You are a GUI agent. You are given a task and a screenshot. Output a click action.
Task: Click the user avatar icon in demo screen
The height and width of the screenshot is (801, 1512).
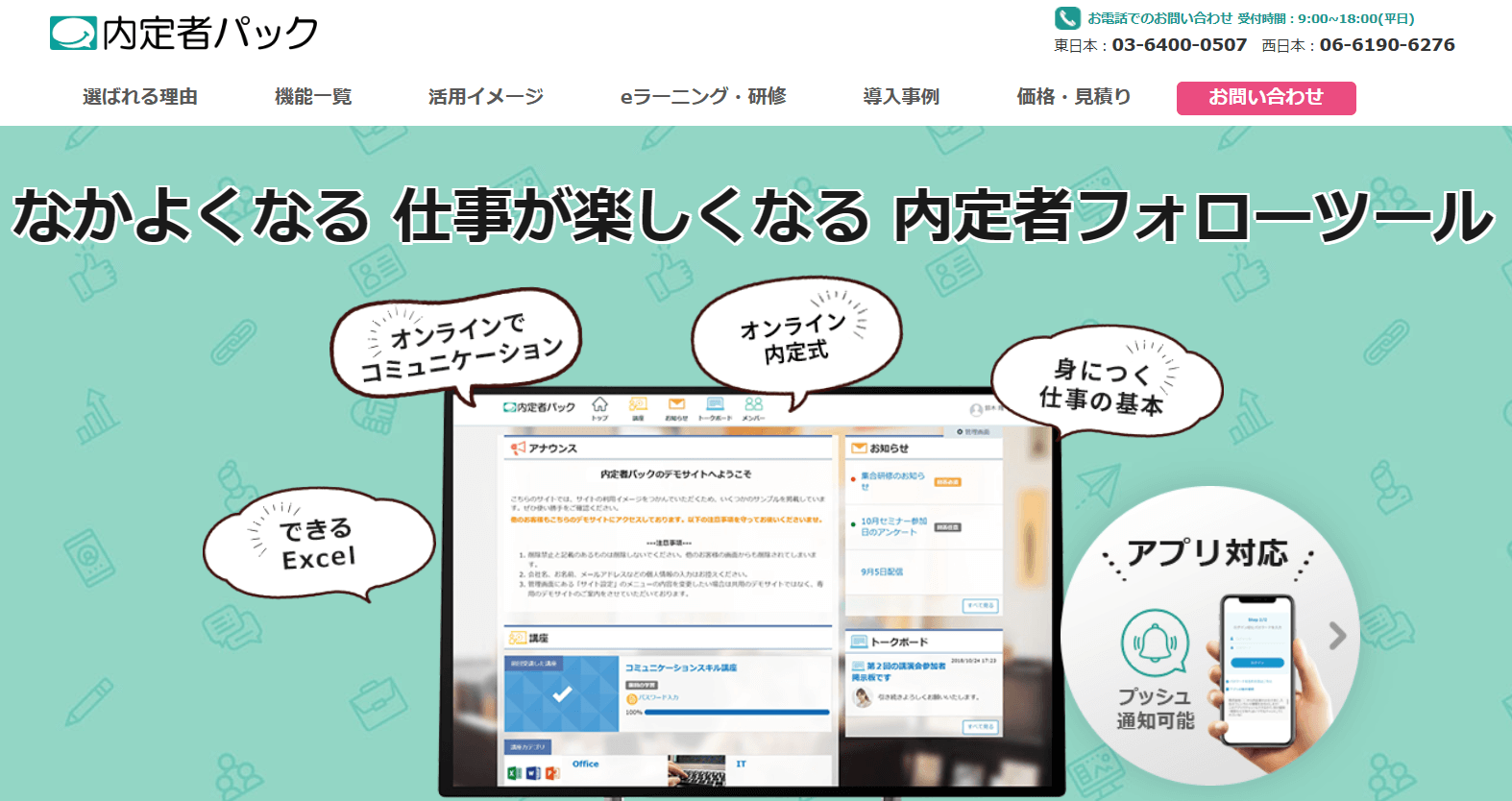(976, 409)
